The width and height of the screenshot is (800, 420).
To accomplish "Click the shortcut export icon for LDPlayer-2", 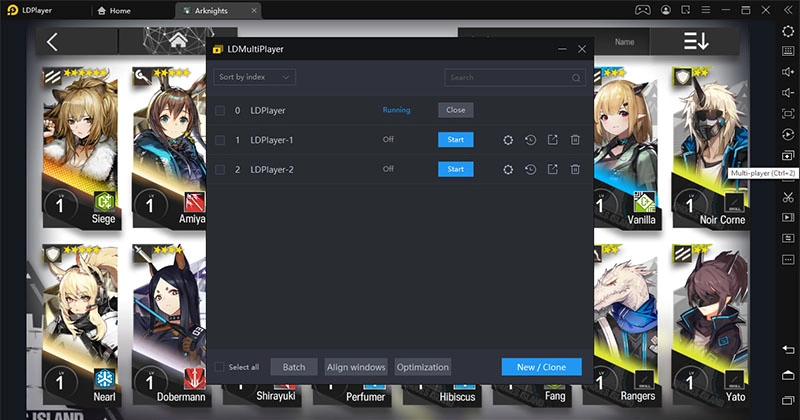I will tap(553, 169).
